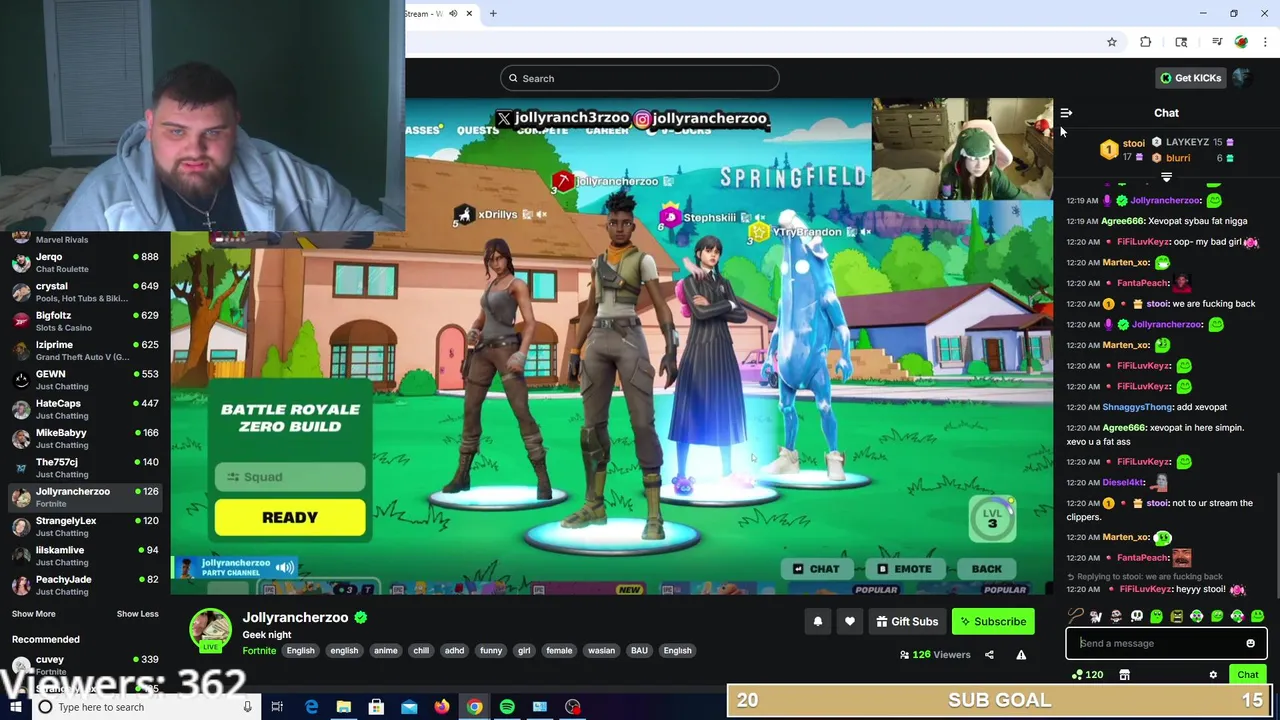Open Task View on taskbar
1280x720 pixels.
click(277, 707)
